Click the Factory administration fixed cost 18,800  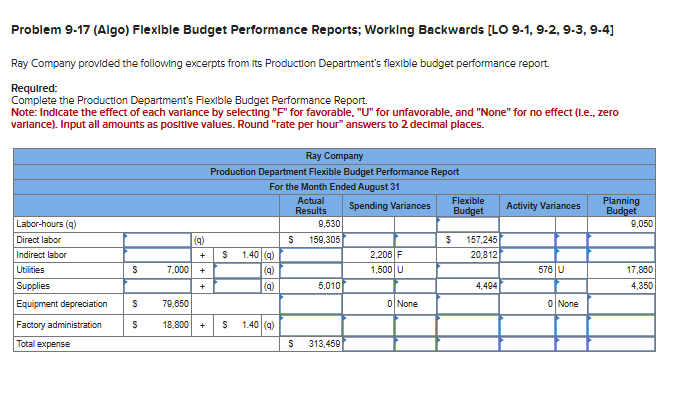(175, 325)
